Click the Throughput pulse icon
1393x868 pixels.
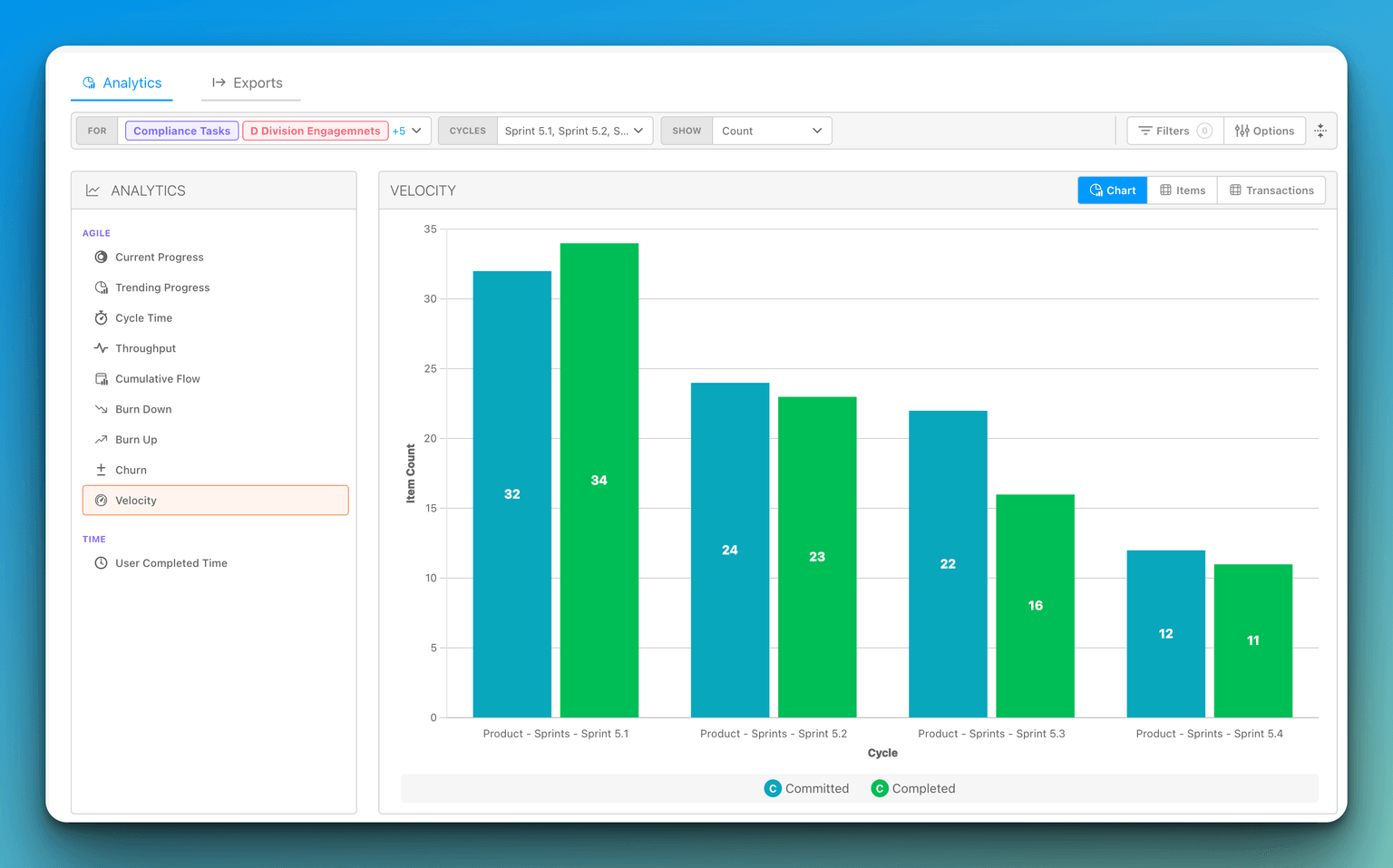[101, 348]
